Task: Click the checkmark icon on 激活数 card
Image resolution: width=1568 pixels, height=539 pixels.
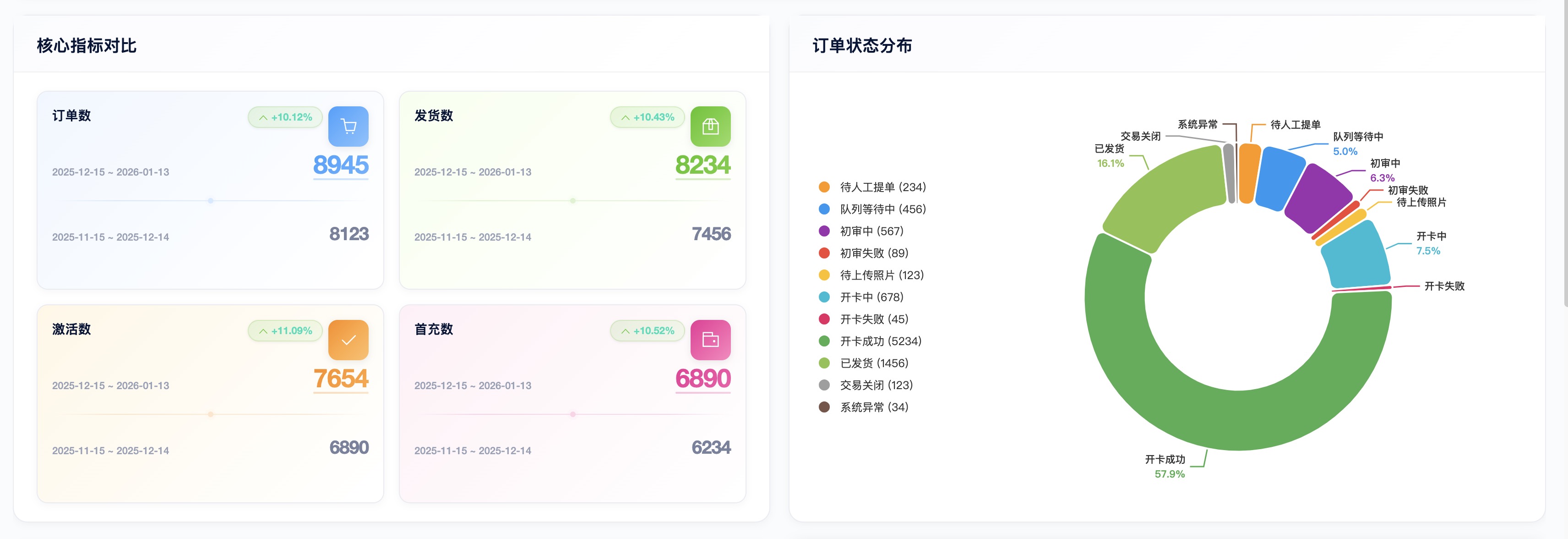Action: (348, 340)
